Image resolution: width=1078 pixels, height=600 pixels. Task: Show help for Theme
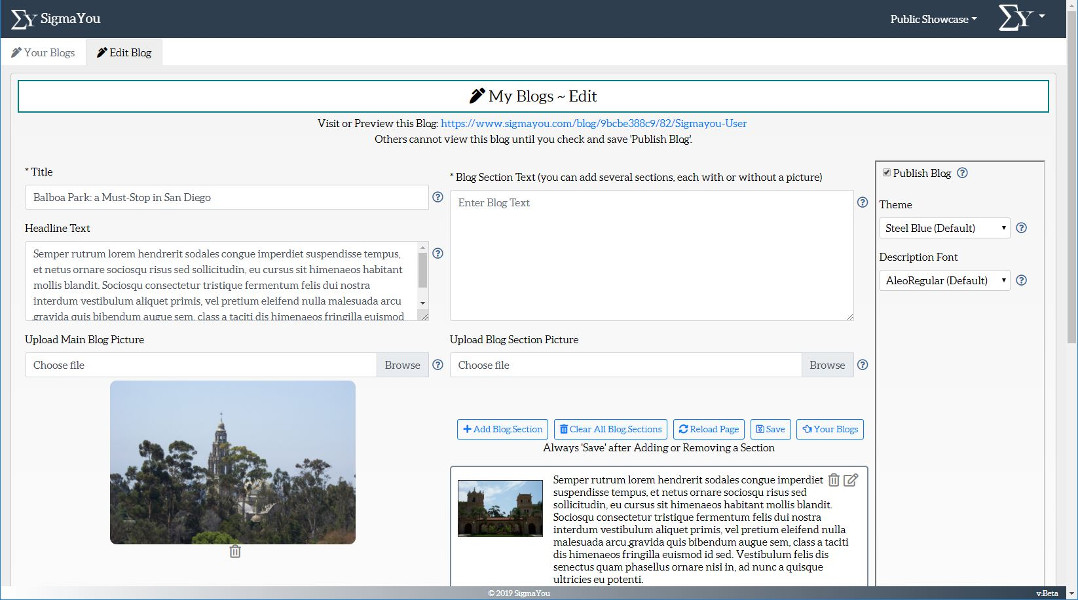(1022, 228)
